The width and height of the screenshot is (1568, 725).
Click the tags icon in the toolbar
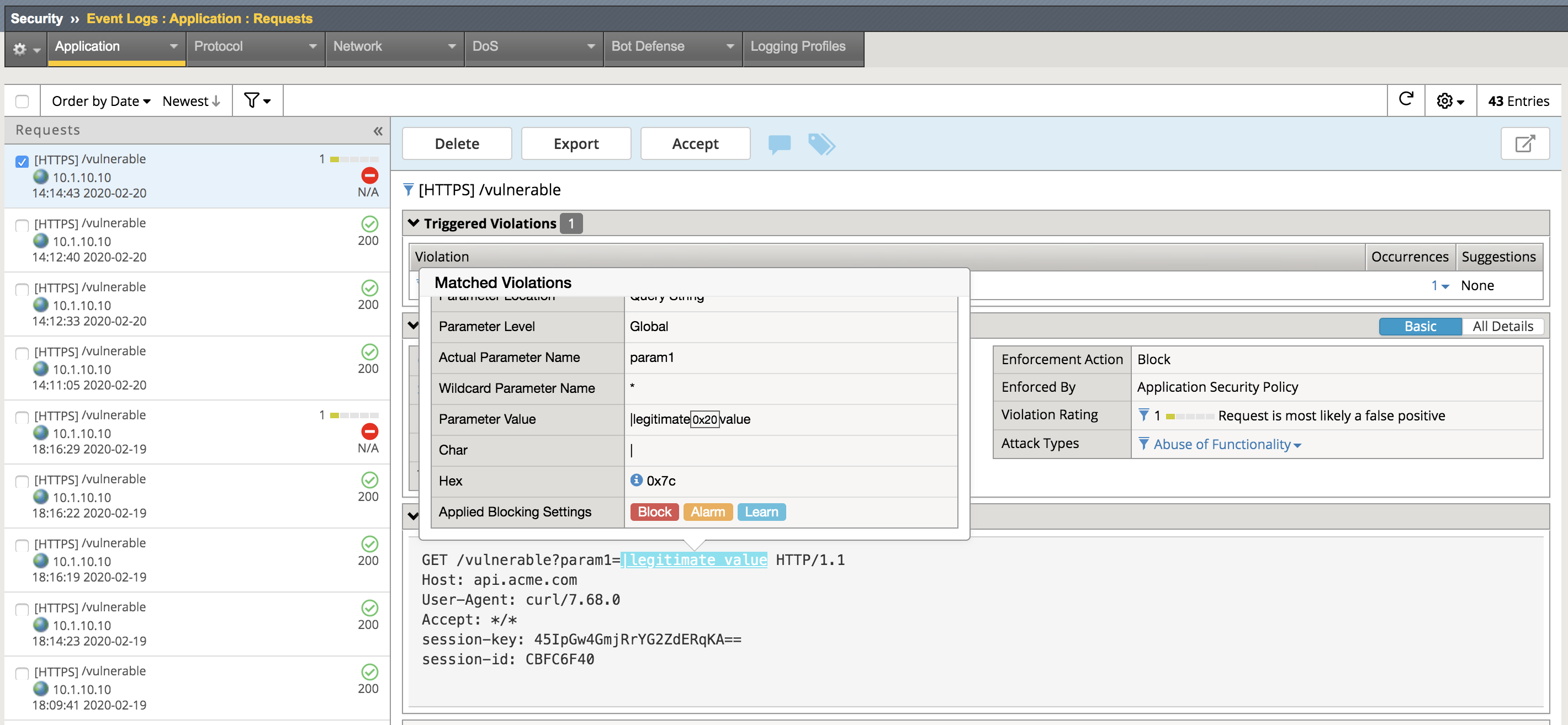pyautogui.click(x=821, y=144)
